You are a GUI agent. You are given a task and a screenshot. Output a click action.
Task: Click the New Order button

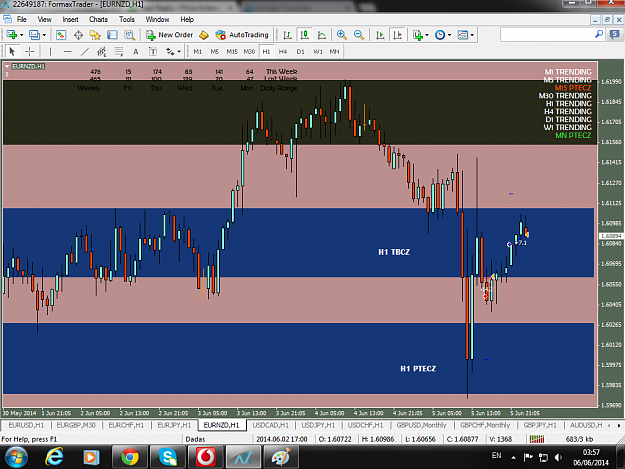(x=169, y=35)
